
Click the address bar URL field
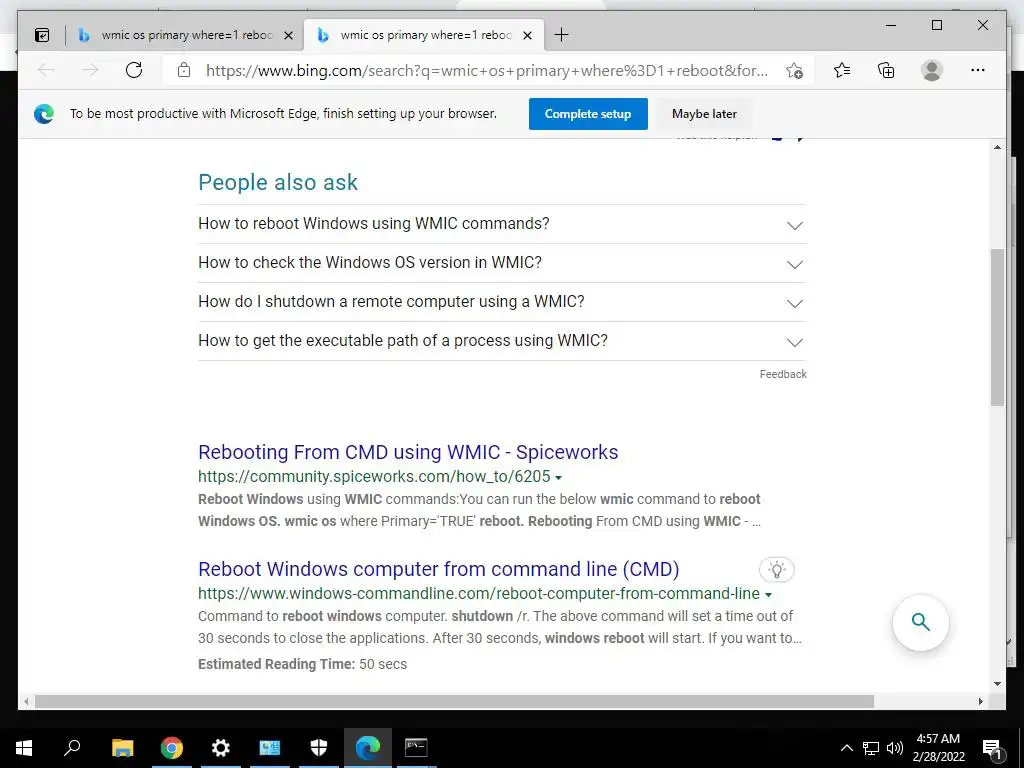487,71
